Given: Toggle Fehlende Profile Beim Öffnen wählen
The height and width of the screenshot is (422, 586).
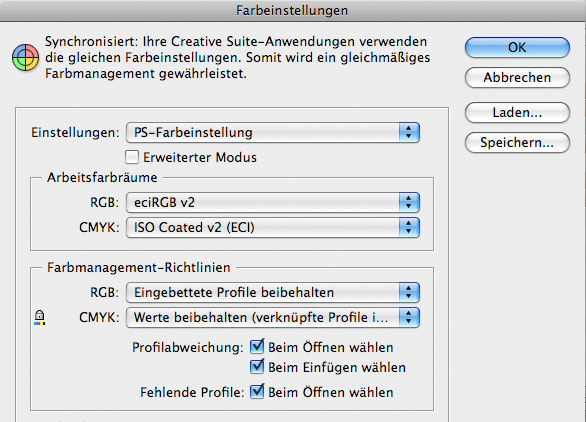Looking at the screenshot, I should tap(257, 392).
